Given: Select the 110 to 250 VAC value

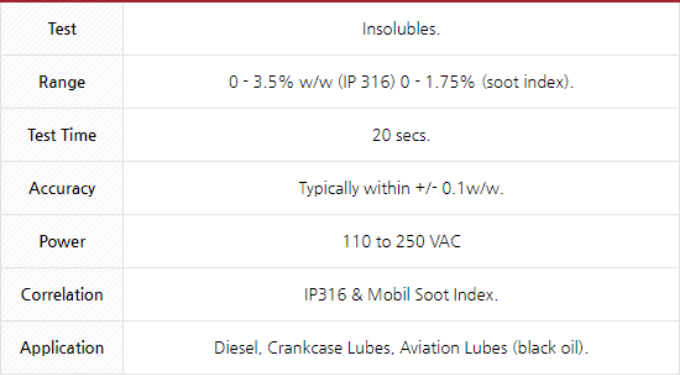Looking at the screenshot, I should [x=401, y=241].
